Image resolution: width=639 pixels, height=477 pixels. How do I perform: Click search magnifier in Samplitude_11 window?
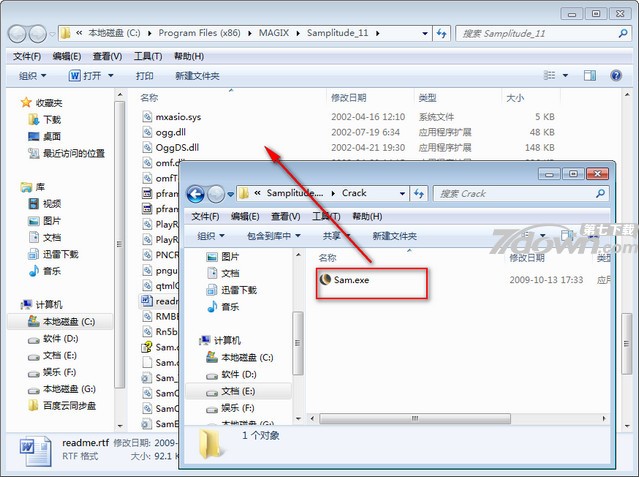click(623, 33)
